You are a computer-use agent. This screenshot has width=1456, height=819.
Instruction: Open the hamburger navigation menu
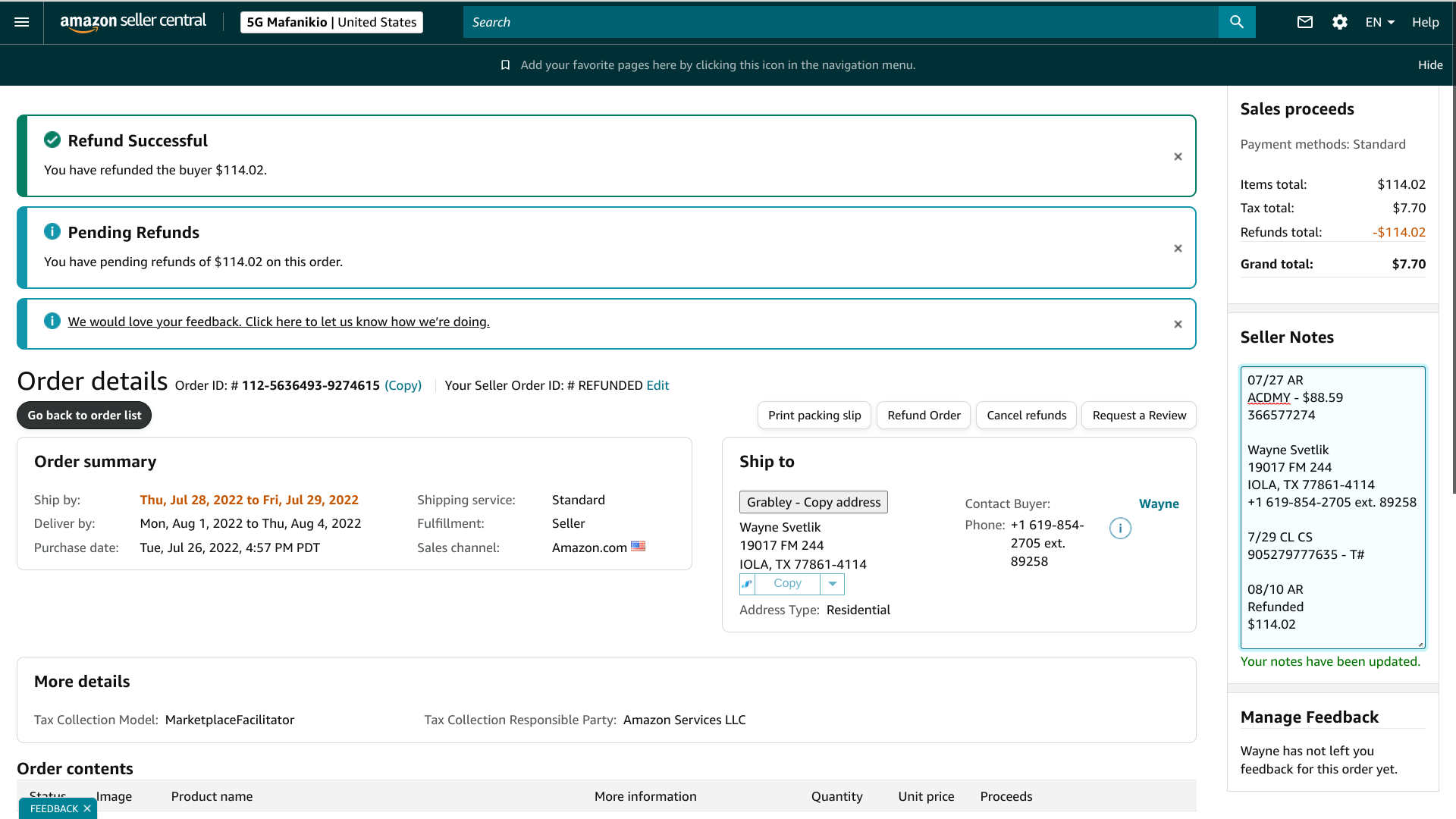tap(22, 22)
